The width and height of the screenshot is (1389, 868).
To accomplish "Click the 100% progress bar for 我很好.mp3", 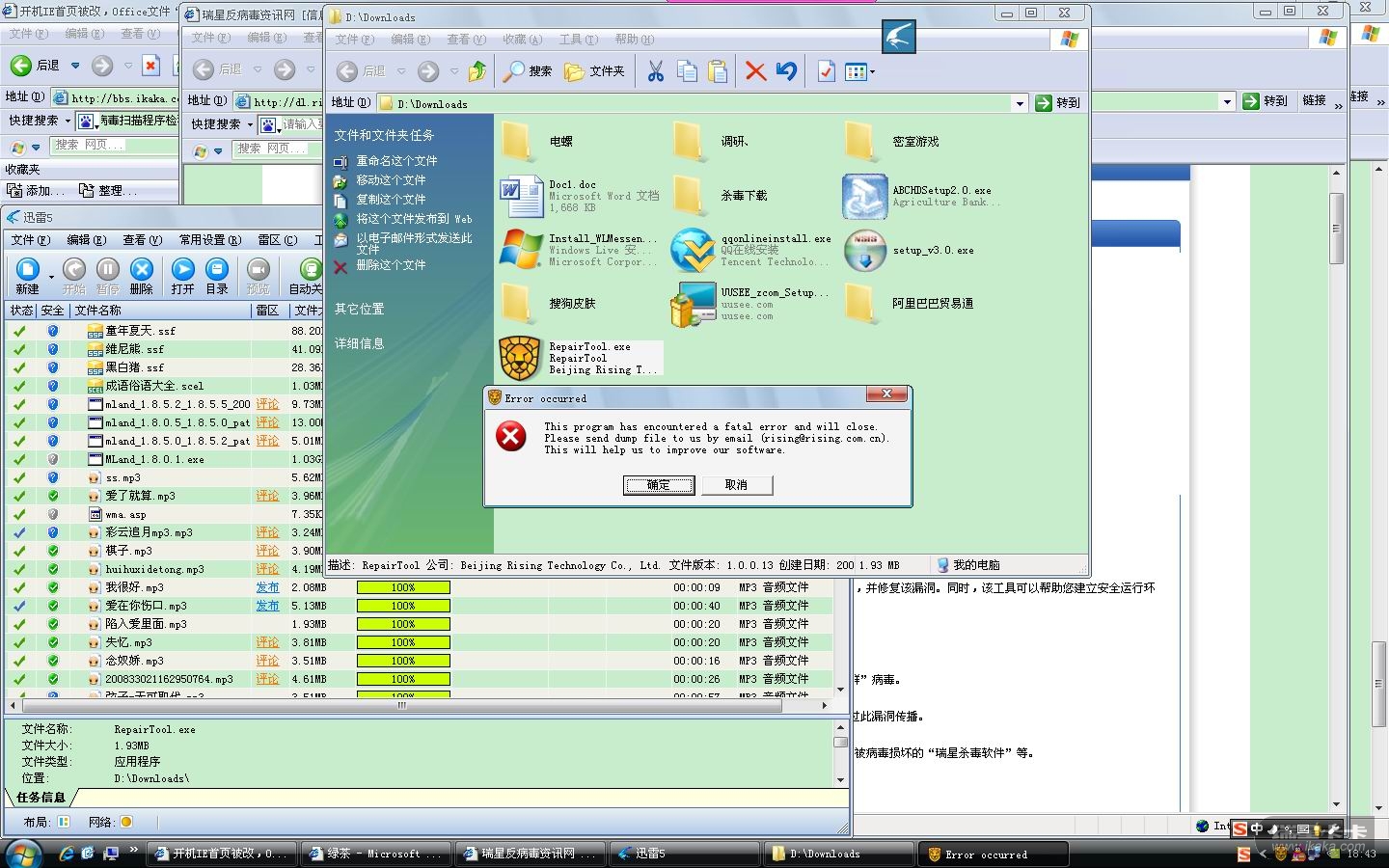I will [403, 587].
